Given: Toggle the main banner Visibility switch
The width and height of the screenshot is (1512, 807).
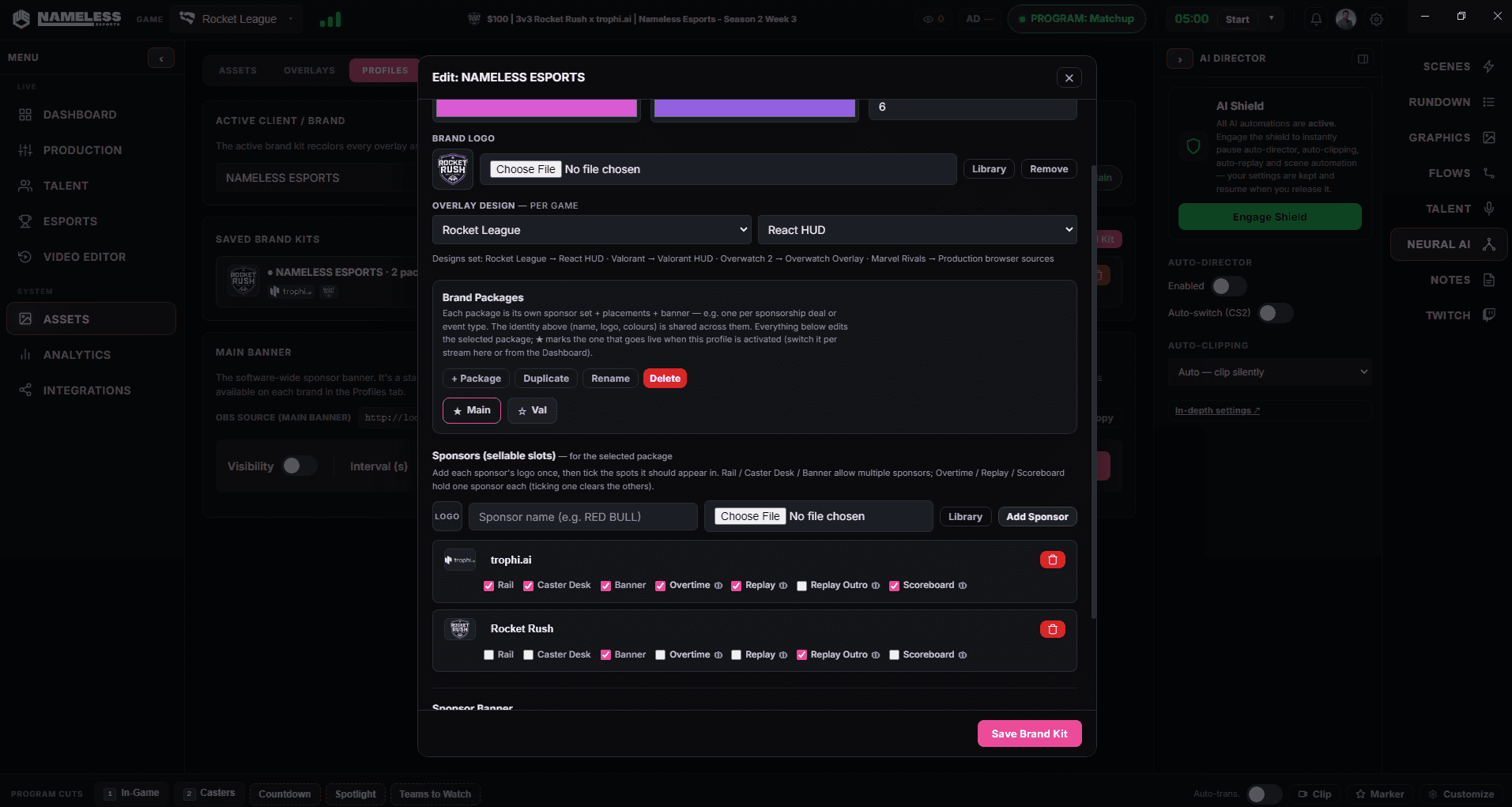Looking at the screenshot, I should (x=300, y=466).
